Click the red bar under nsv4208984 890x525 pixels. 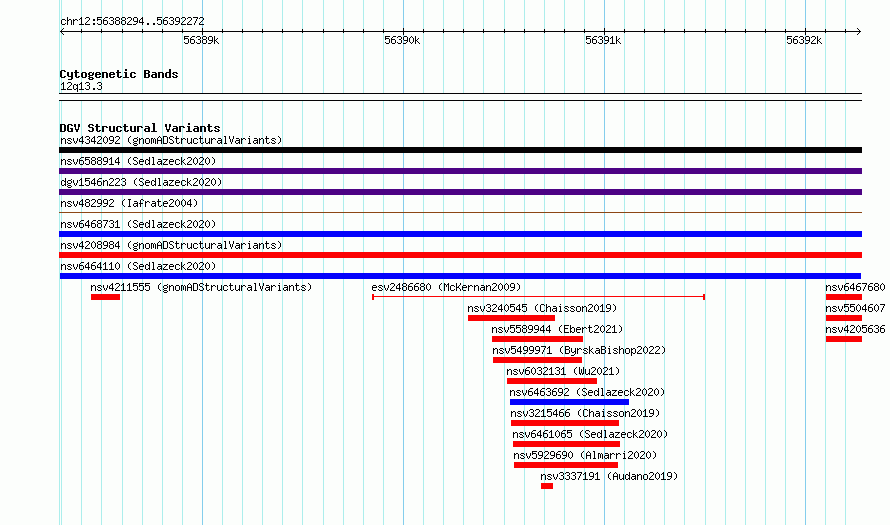click(x=460, y=255)
